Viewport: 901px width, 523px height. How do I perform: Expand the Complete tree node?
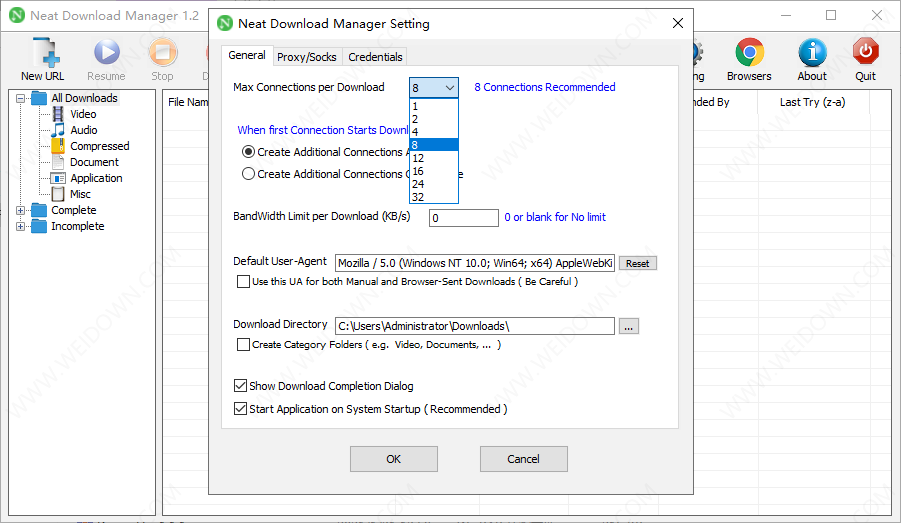[x=21, y=210]
